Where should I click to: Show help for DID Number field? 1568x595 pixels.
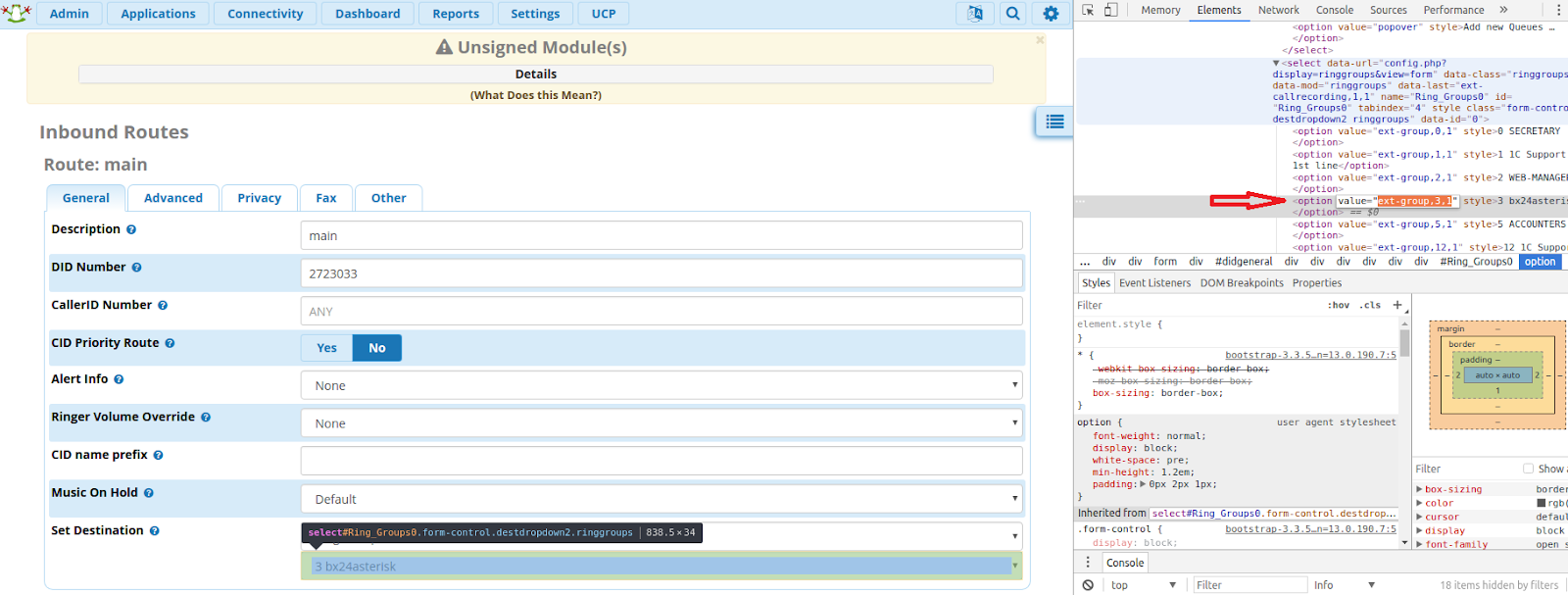pos(136,268)
